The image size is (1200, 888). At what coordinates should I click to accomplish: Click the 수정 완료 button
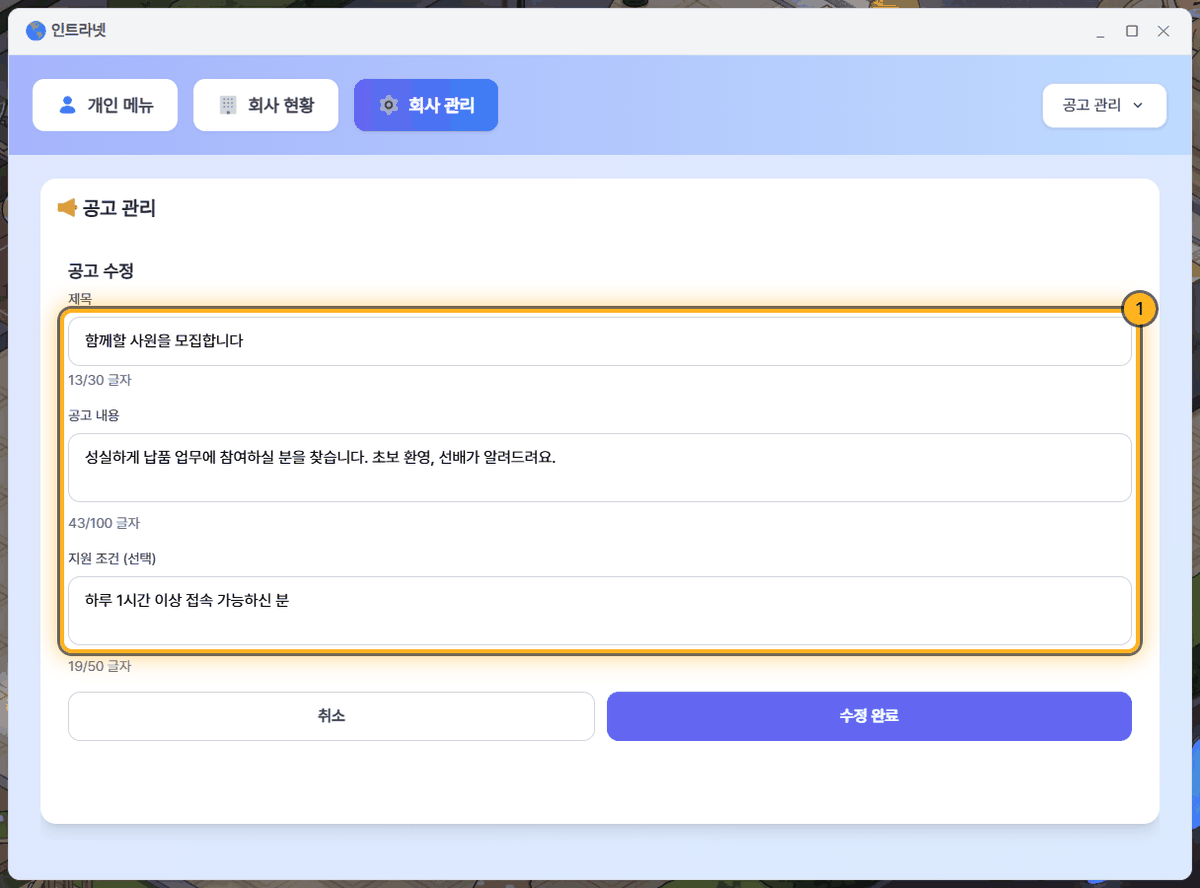pos(869,716)
